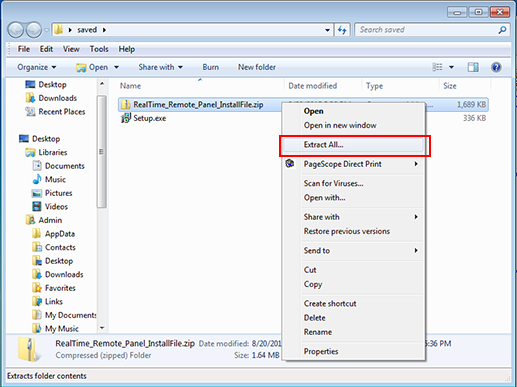The image size is (517, 387).
Task: Toggle the preview pane icon
Action: tap(473, 67)
